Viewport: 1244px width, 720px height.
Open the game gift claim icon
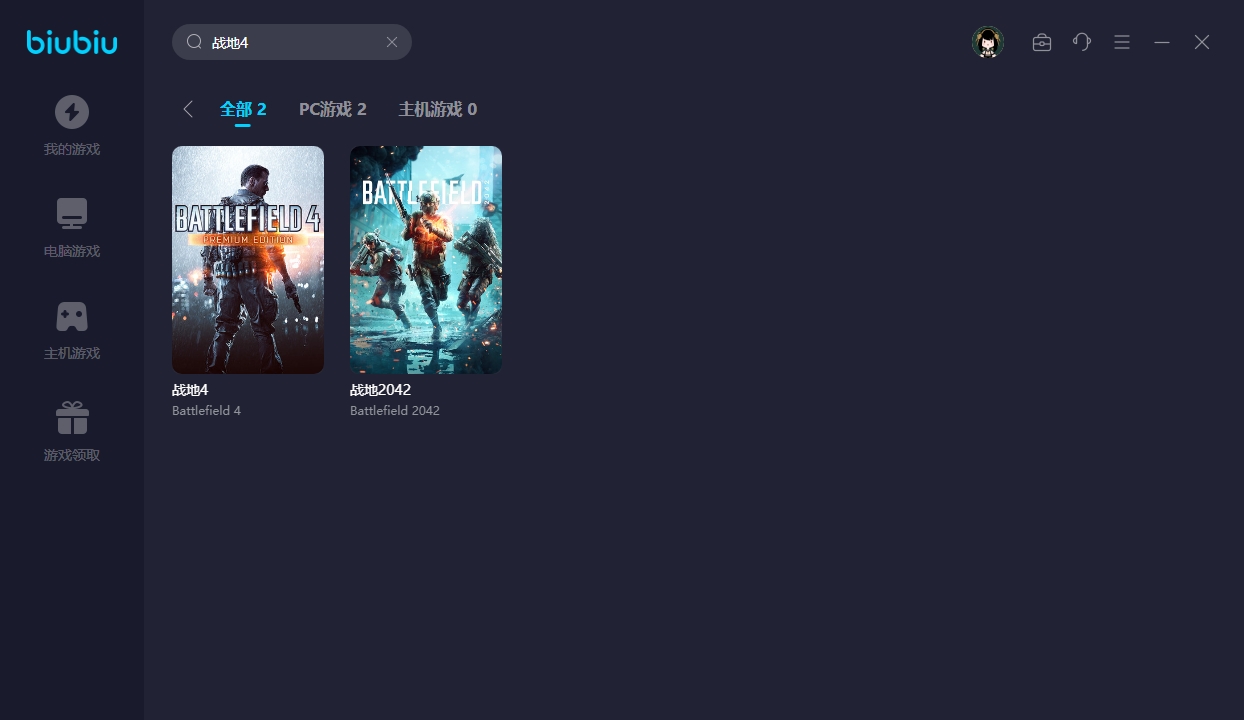click(72, 418)
